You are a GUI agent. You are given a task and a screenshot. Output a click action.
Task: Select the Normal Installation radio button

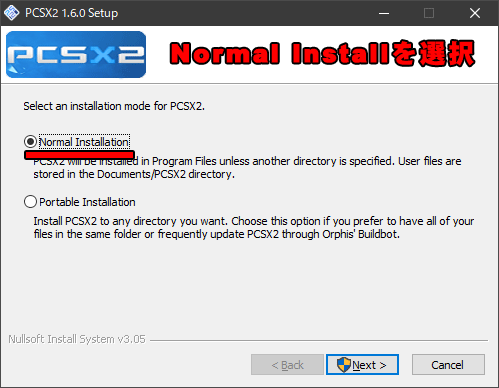click(30, 142)
